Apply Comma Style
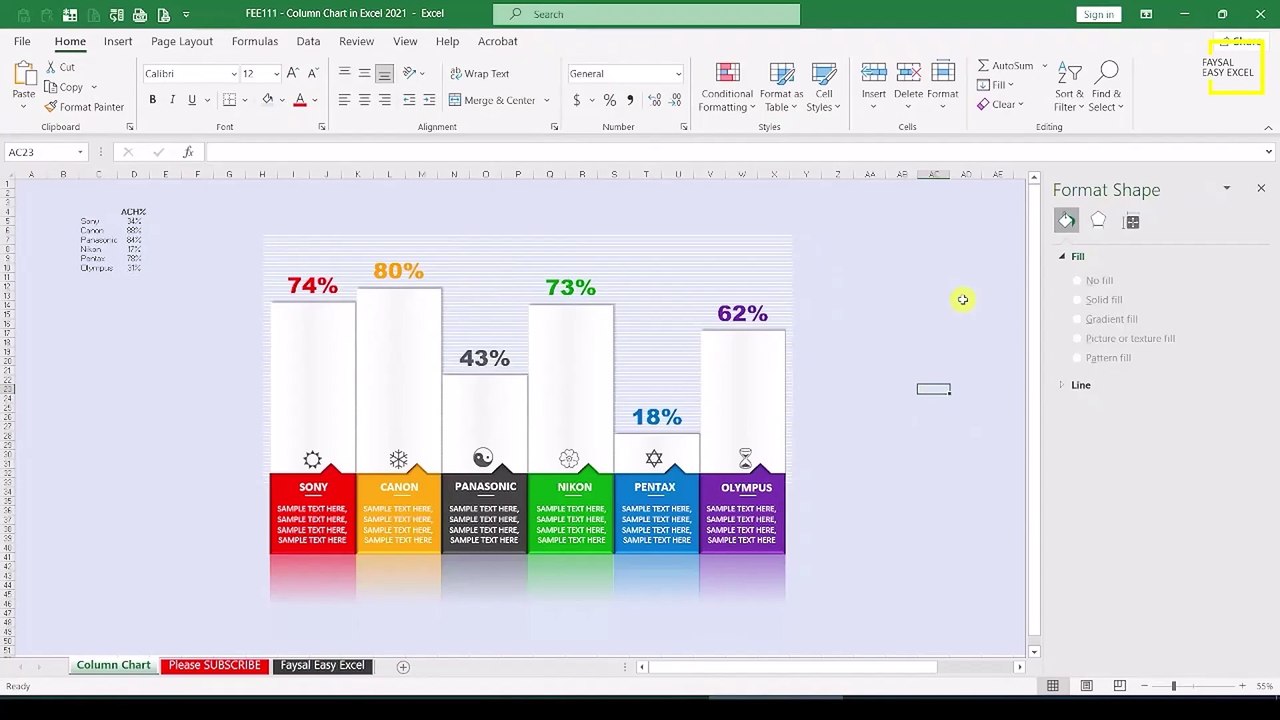The width and height of the screenshot is (1280, 720). pyautogui.click(x=629, y=100)
